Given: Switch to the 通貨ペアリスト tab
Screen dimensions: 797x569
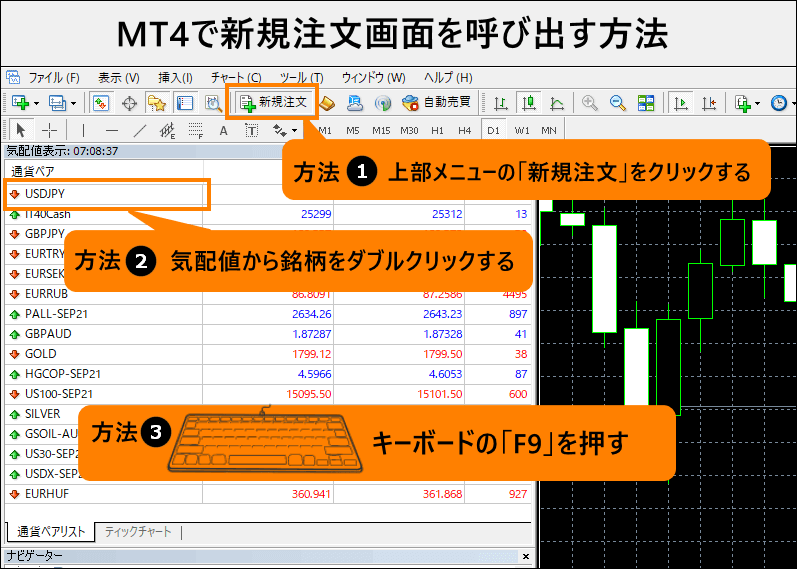Looking at the screenshot, I should coord(51,532).
